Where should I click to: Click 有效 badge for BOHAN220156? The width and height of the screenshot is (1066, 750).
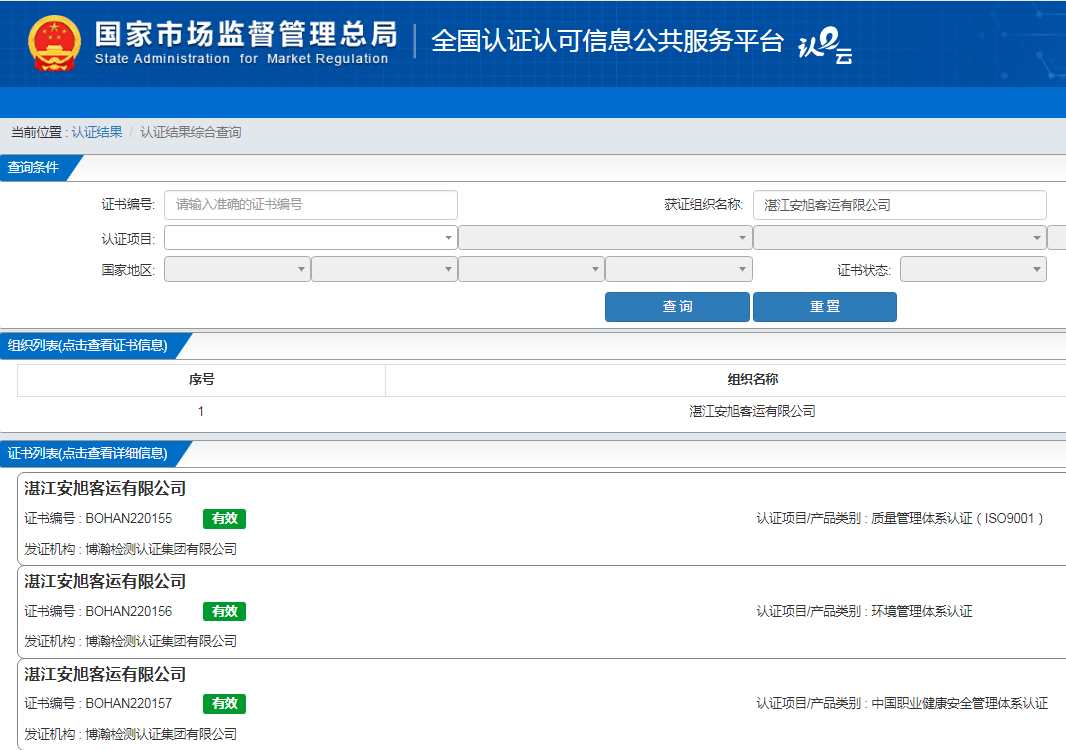[x=224, y=611]
